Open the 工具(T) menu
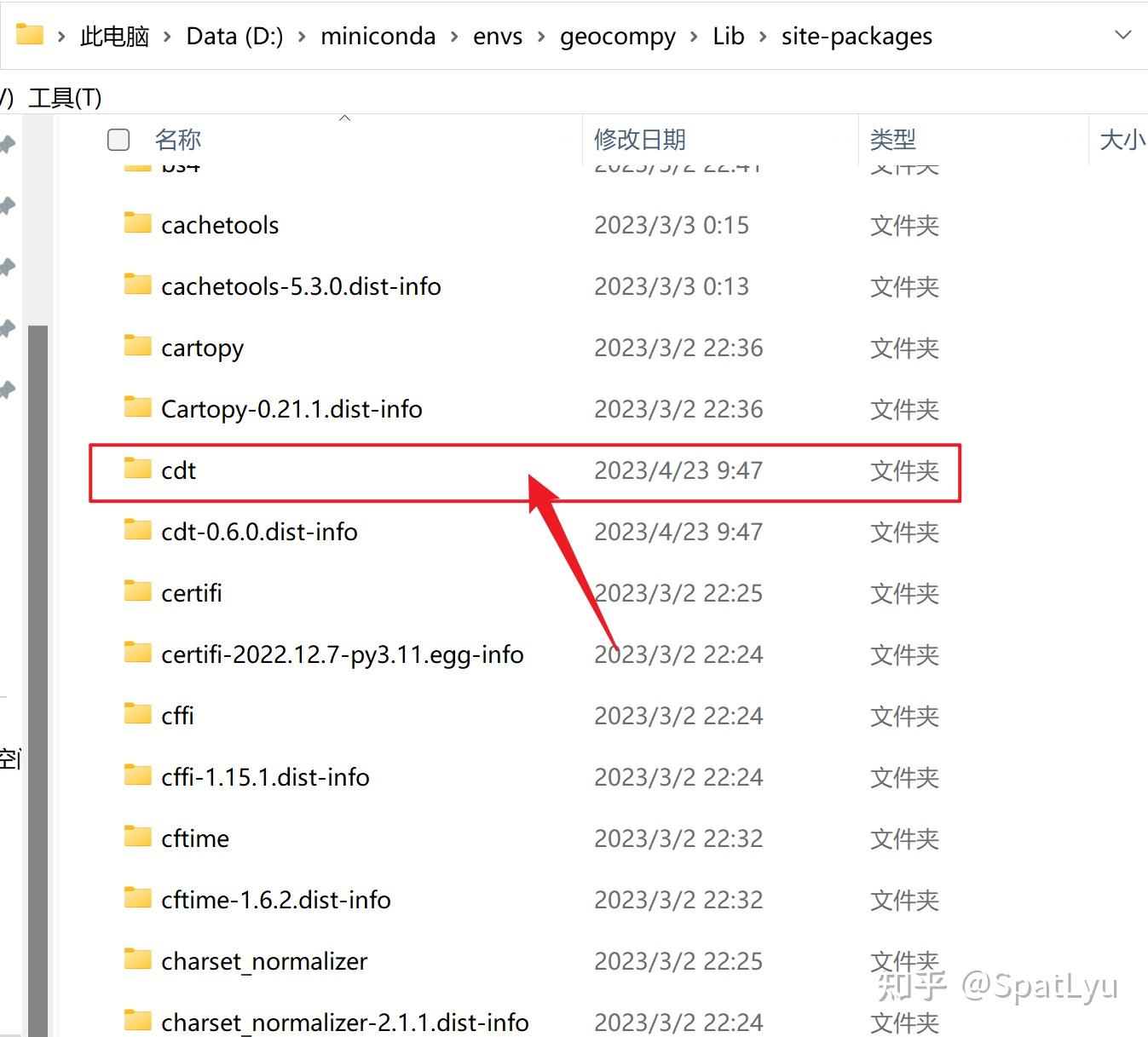Screen dimensions: 1148x1037 [x=66, y=97]
